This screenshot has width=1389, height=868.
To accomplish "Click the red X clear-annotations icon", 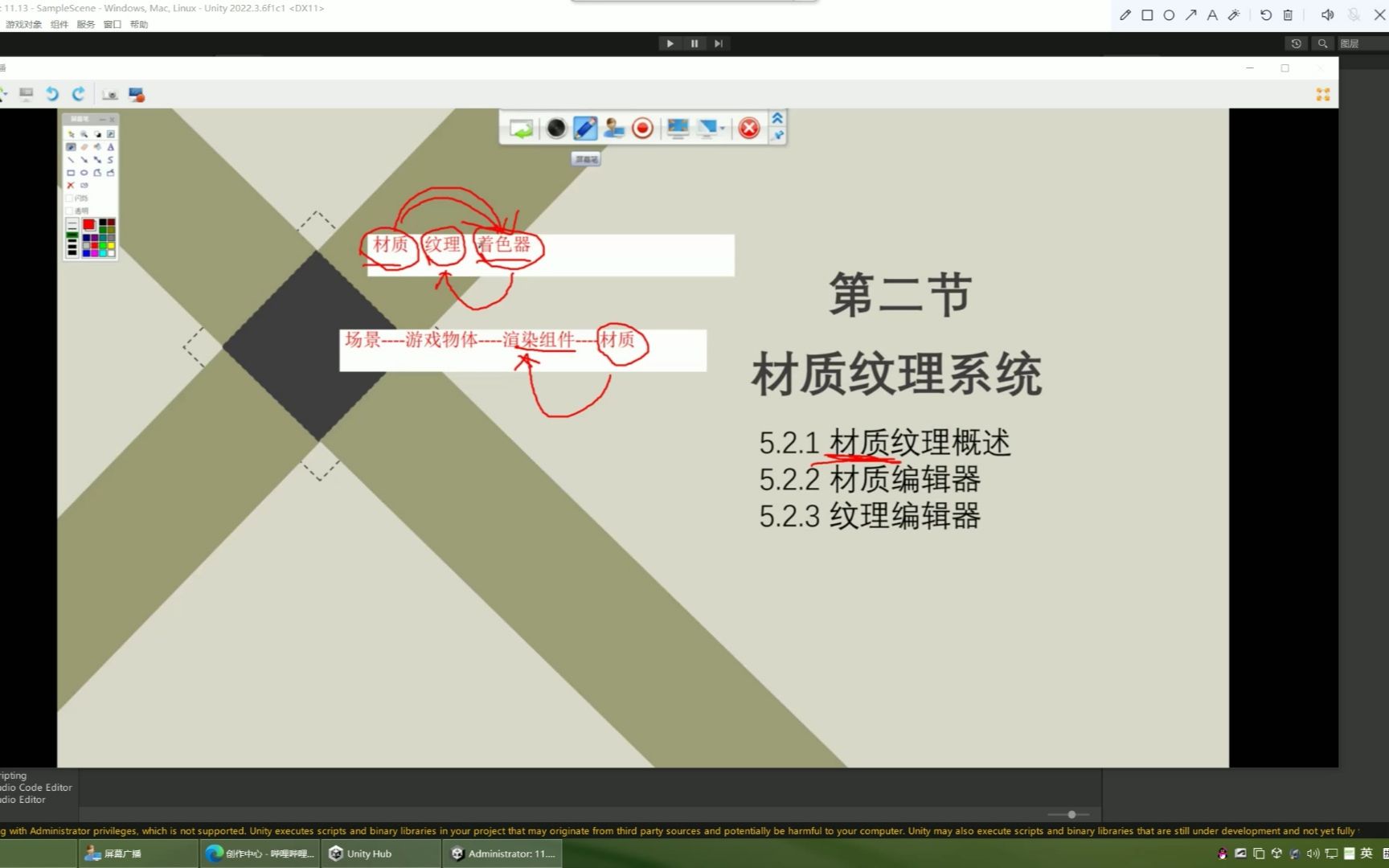I will [x=71, y=186].
